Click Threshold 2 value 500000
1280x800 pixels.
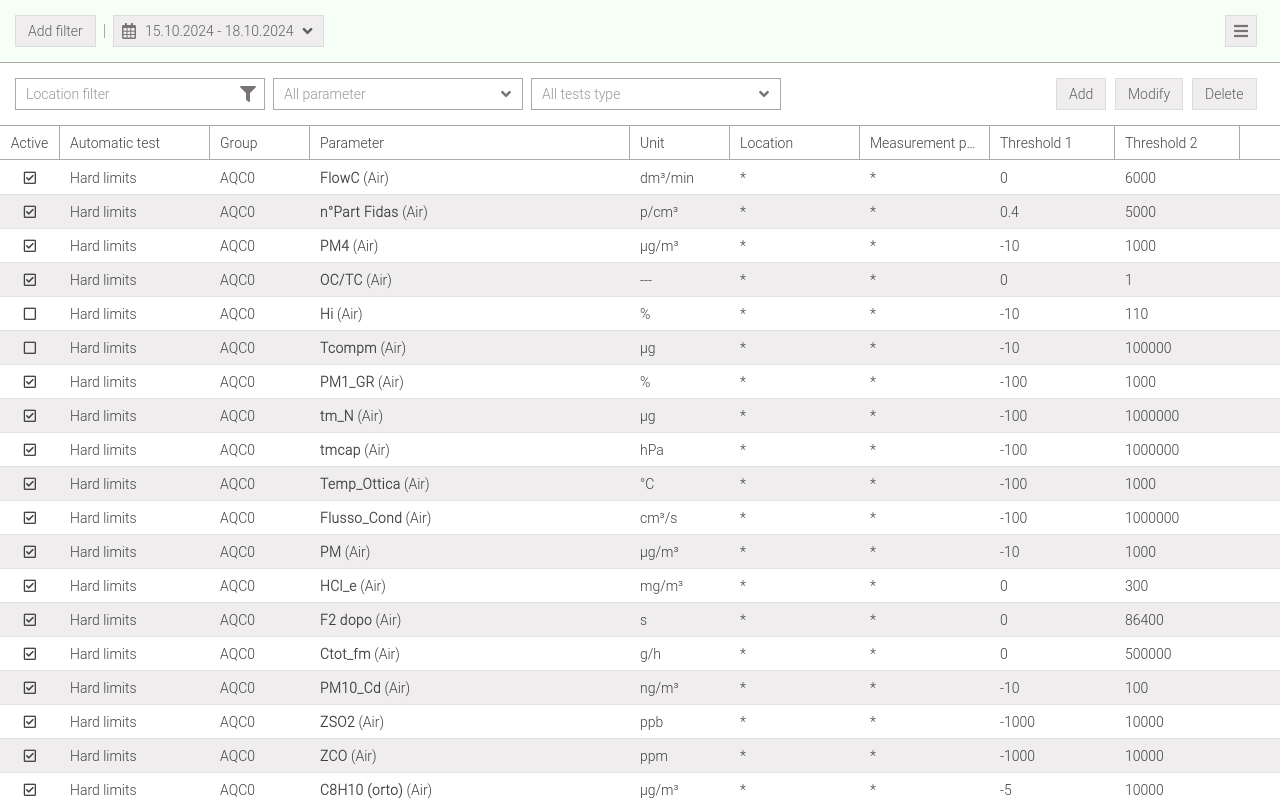1148,654
